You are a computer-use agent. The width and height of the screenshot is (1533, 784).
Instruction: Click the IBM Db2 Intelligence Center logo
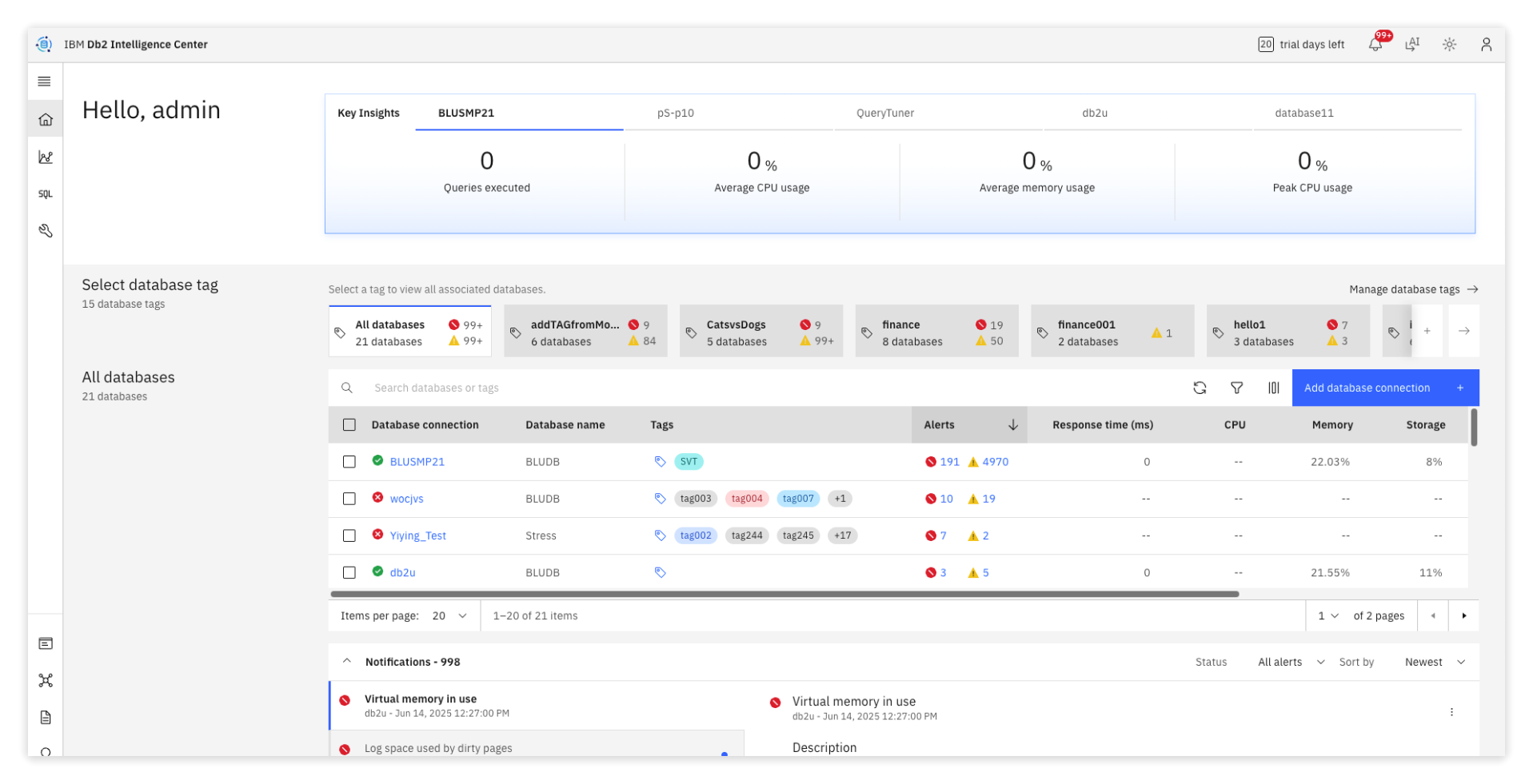[45, 45]
